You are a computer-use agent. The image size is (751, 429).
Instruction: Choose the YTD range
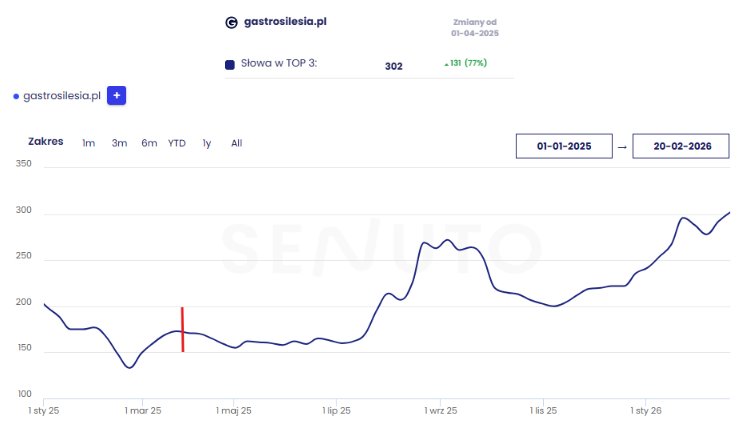click(177, 143)
